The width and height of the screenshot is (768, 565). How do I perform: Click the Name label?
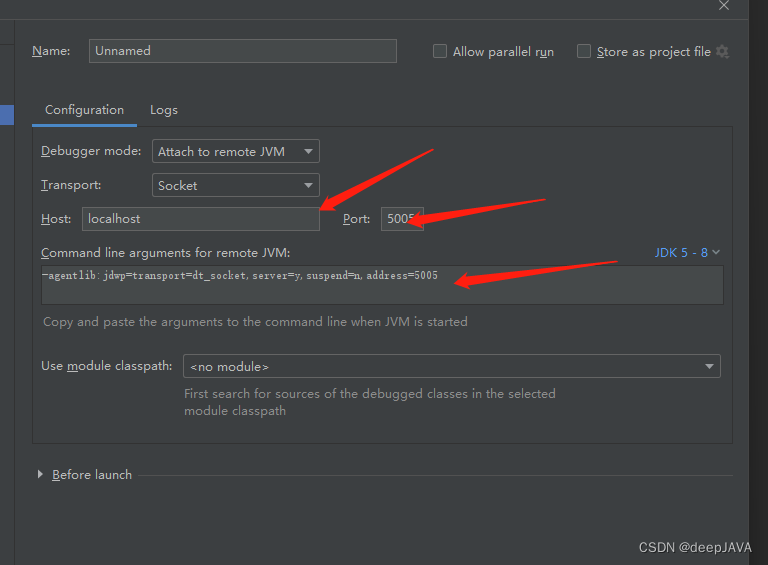pyautogui.click(x=51, y=51)
